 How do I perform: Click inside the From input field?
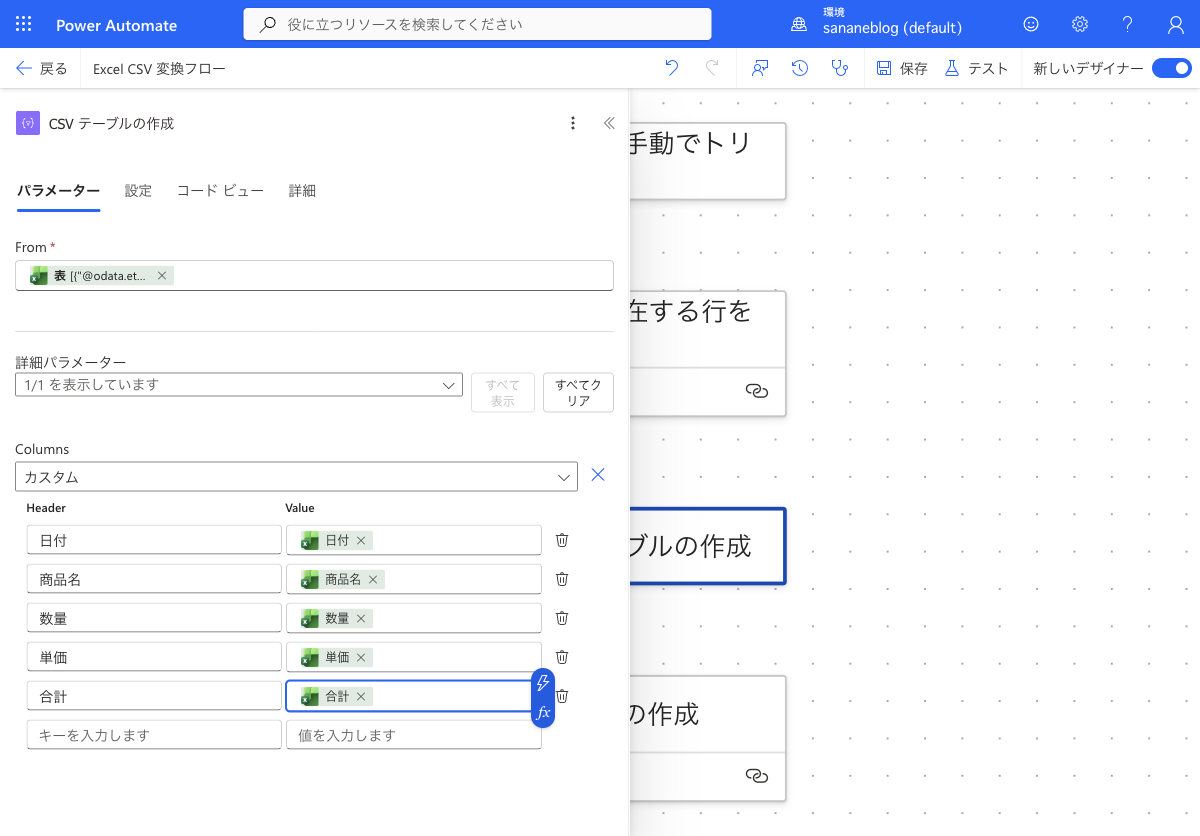point(314,275)
